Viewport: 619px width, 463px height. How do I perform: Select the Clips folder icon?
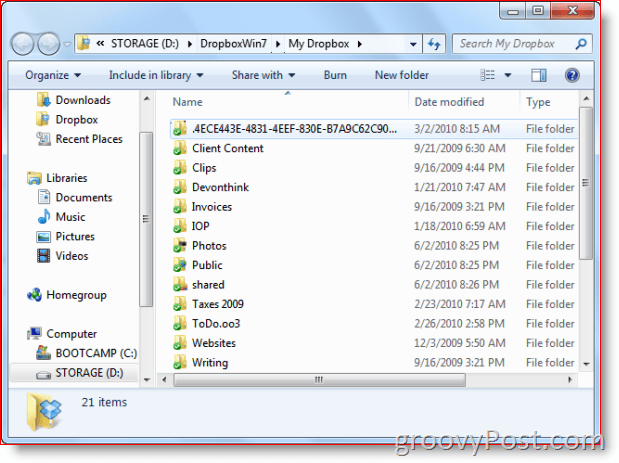coord(180,168)
